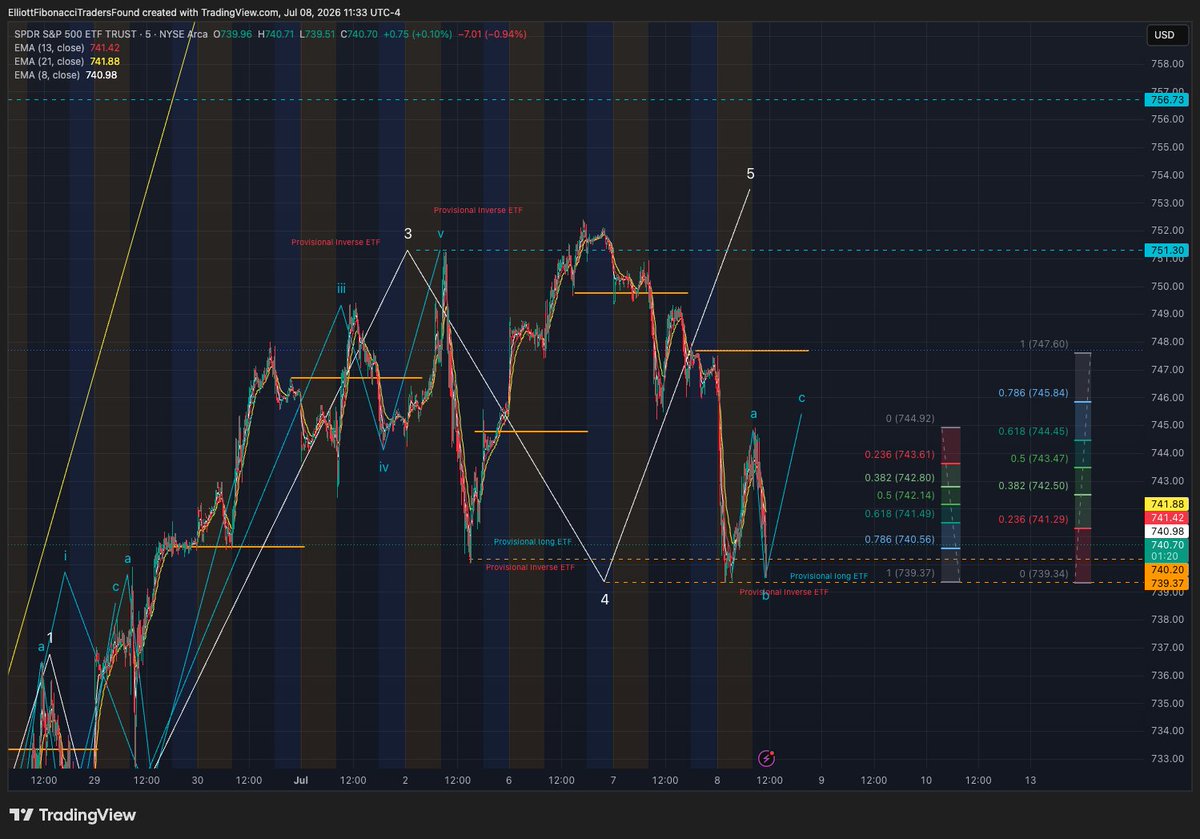Click the cyan 751.30 price label
The height and width of the screenshot is (839, 1200).
tap(1168, 250)
